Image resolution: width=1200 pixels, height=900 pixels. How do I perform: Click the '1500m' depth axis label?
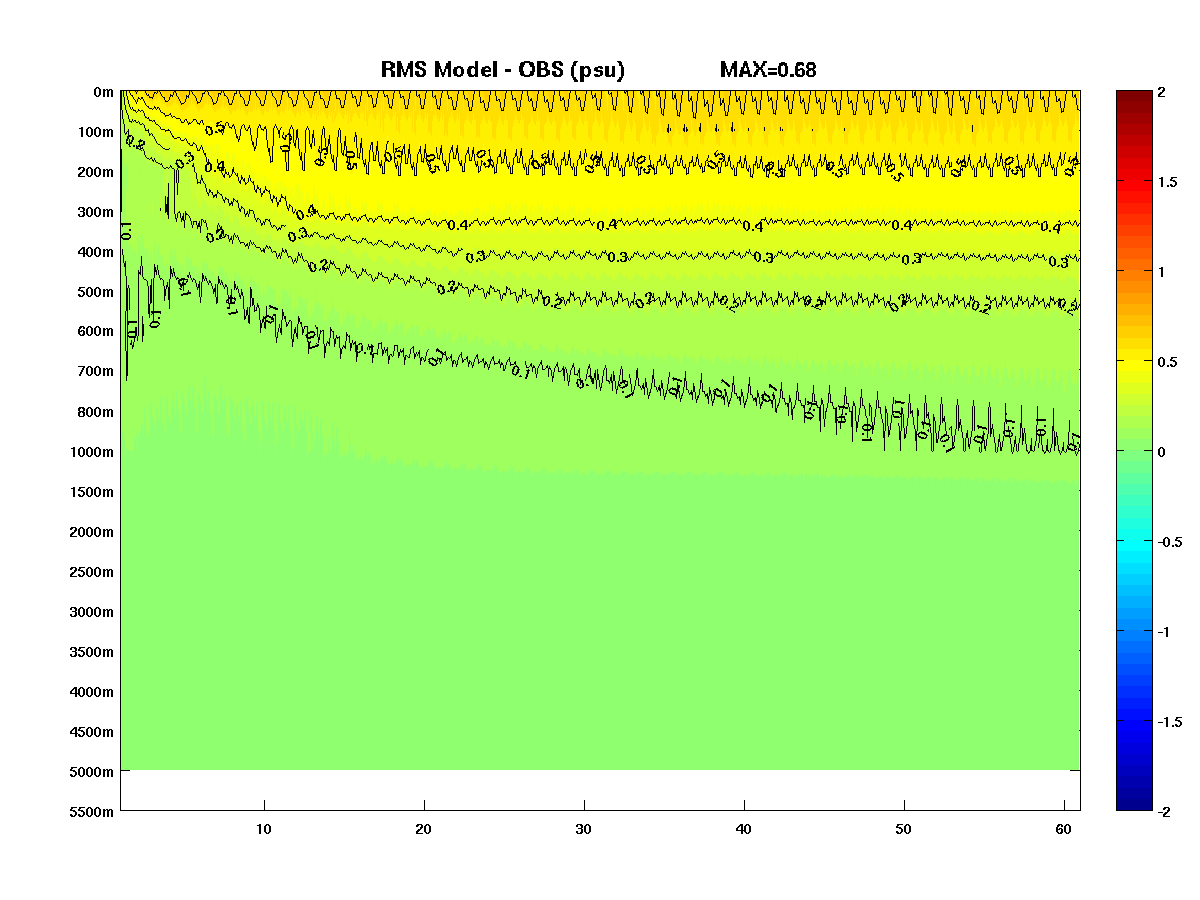pos(92,492)
